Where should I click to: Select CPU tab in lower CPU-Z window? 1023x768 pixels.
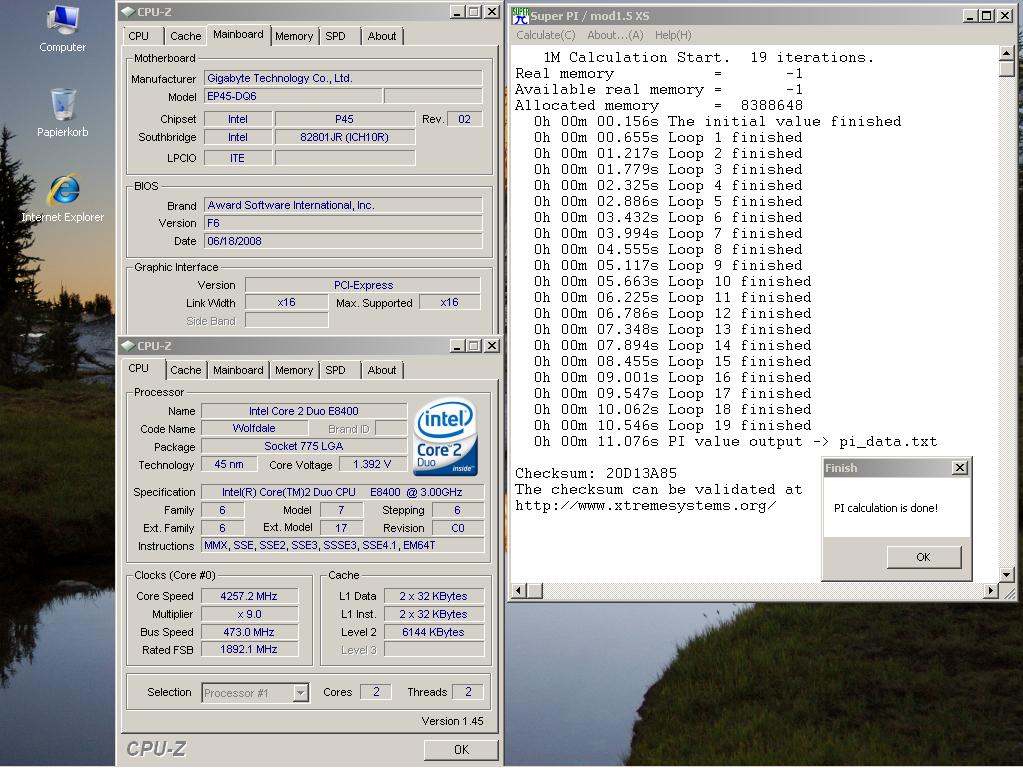(138, 369)
